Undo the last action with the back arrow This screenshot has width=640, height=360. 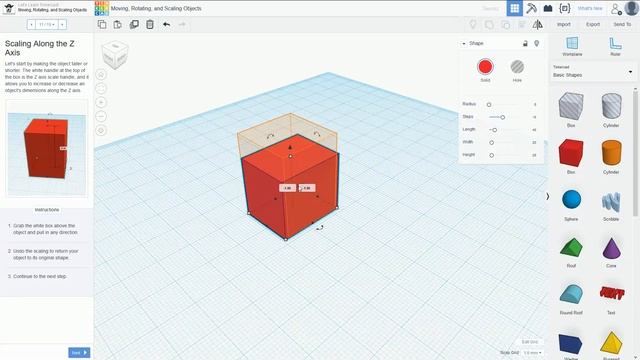click(x=167, y=24)
